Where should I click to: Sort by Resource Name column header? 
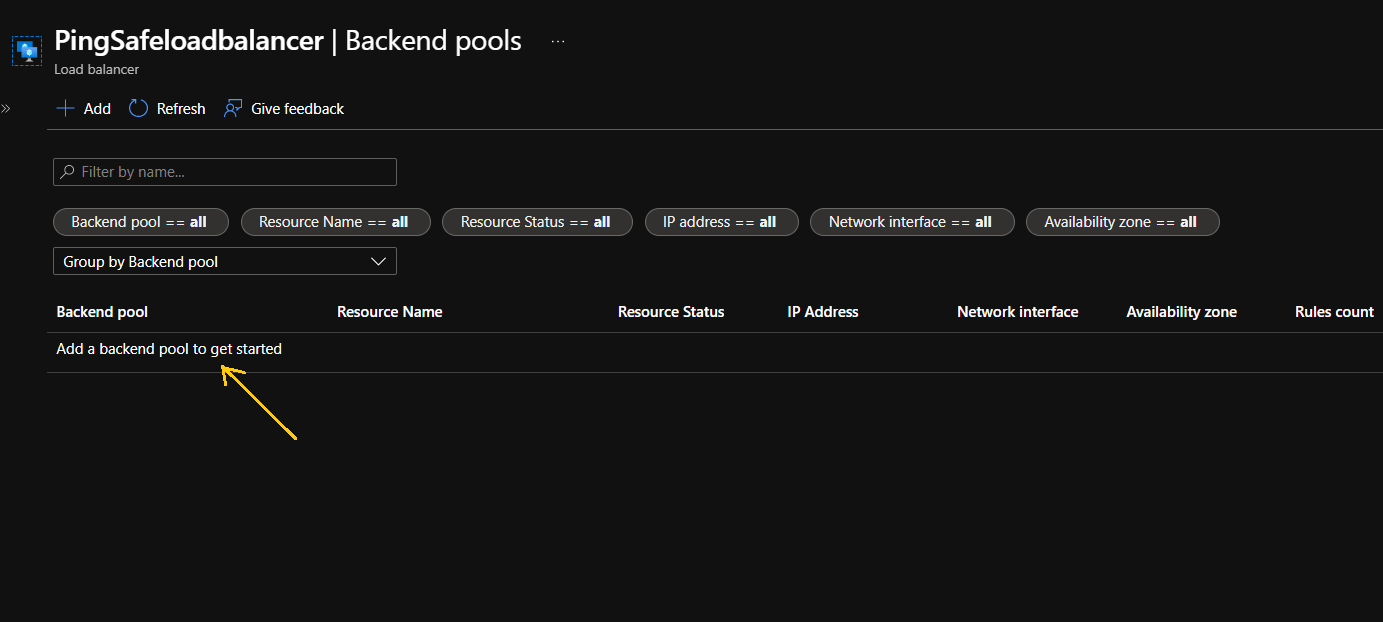click(389, 312)
